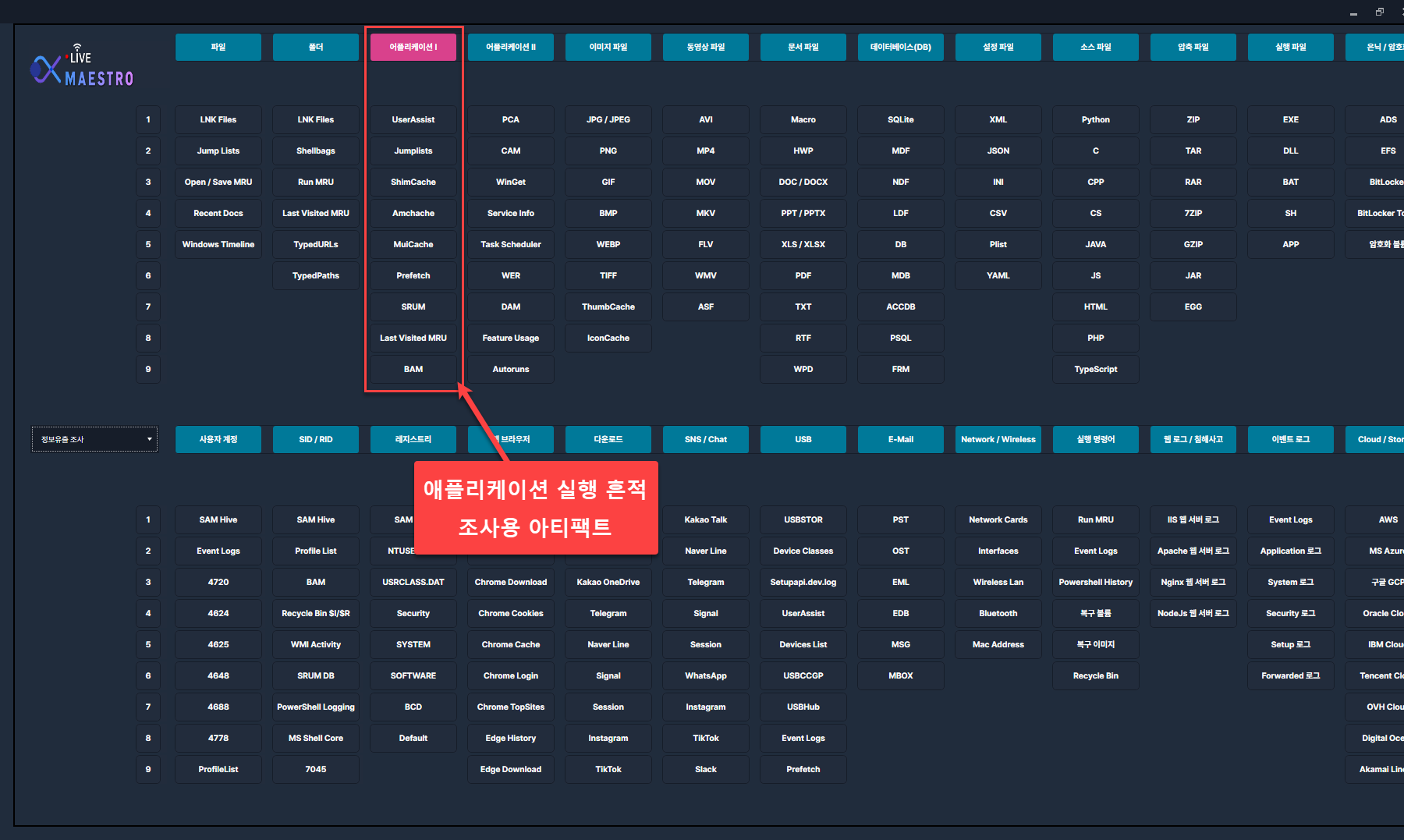Open the investigation type dropdown on the left
This screenshot has height=840, width=1404.
(94, 439)
